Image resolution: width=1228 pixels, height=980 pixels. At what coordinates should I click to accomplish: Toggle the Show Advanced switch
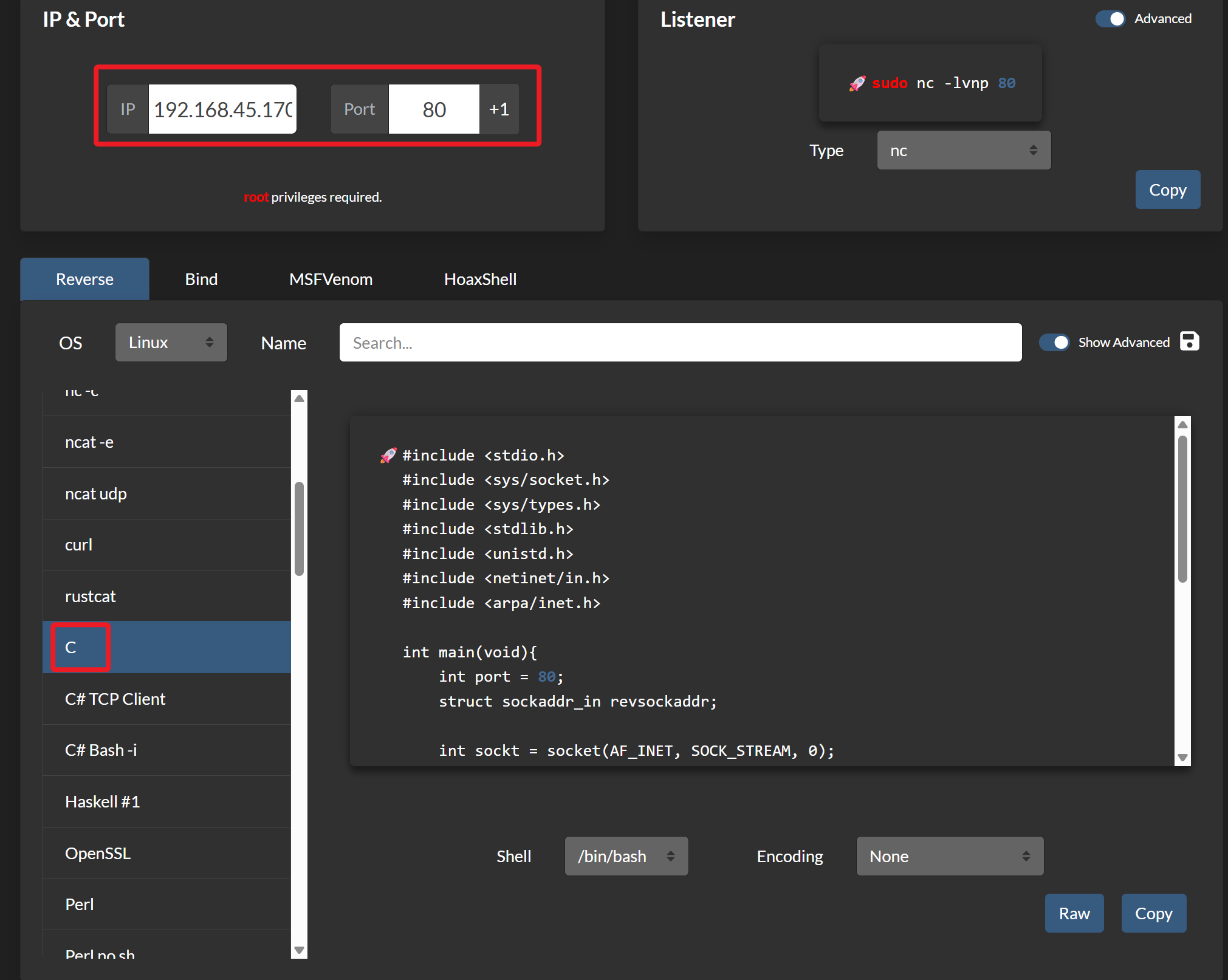(x=1054, y=343)
